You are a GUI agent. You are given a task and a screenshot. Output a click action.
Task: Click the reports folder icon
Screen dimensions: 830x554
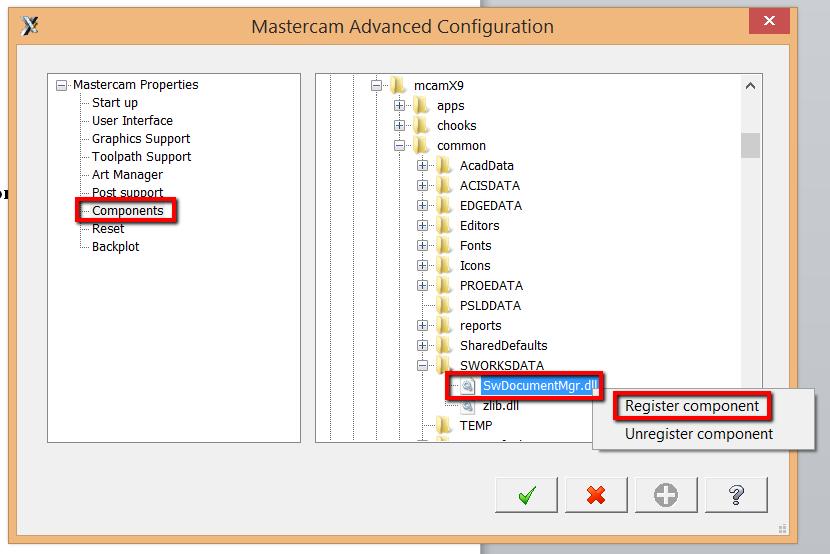pyautogui.click(x=444, y=325)
